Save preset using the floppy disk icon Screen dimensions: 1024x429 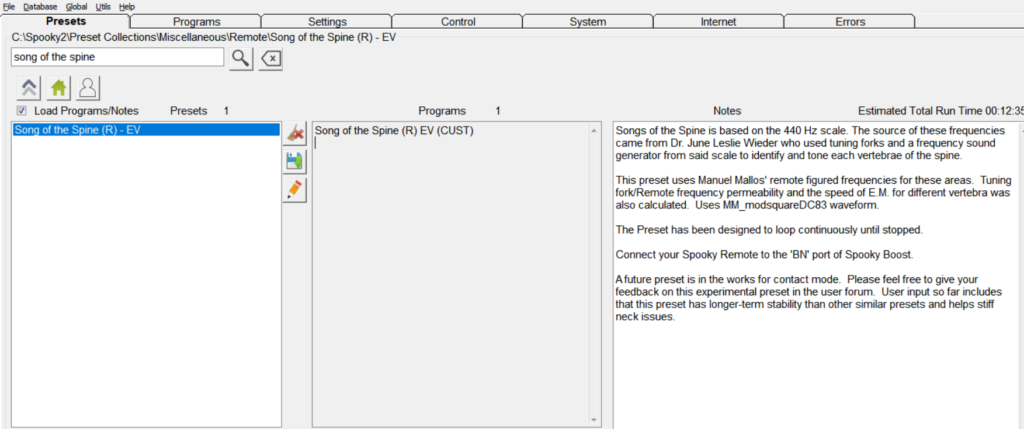tap(295, 161)
